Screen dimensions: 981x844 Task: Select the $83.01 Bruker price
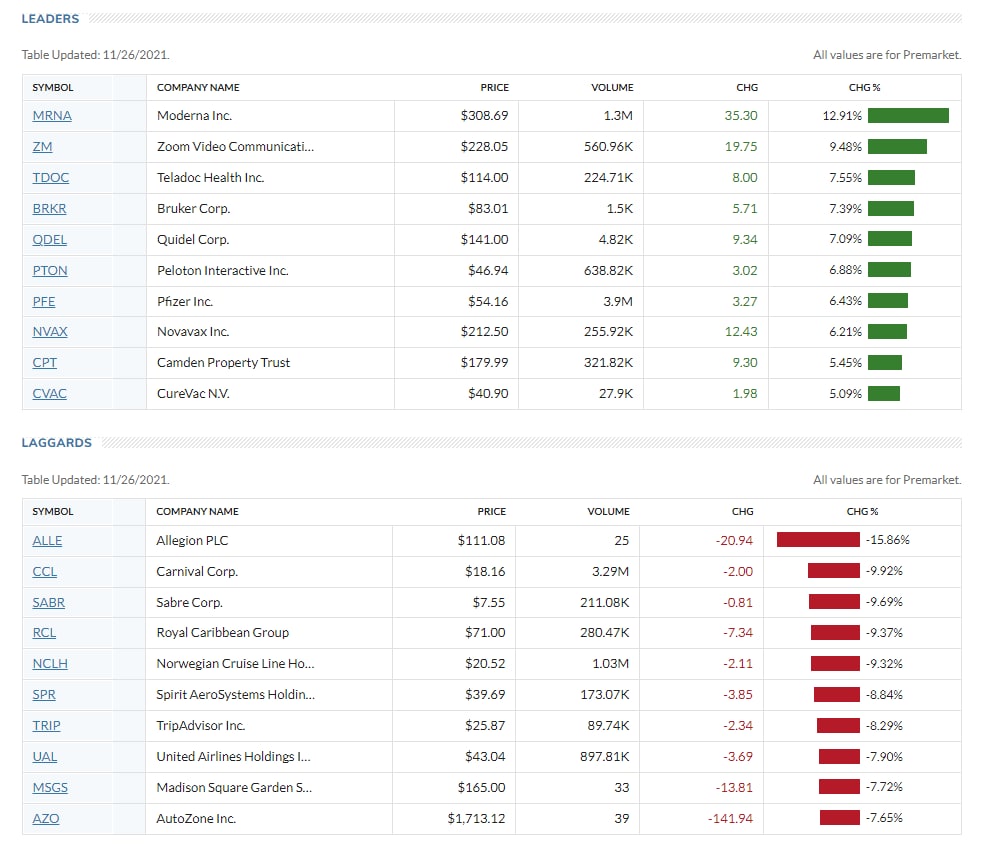488,208
